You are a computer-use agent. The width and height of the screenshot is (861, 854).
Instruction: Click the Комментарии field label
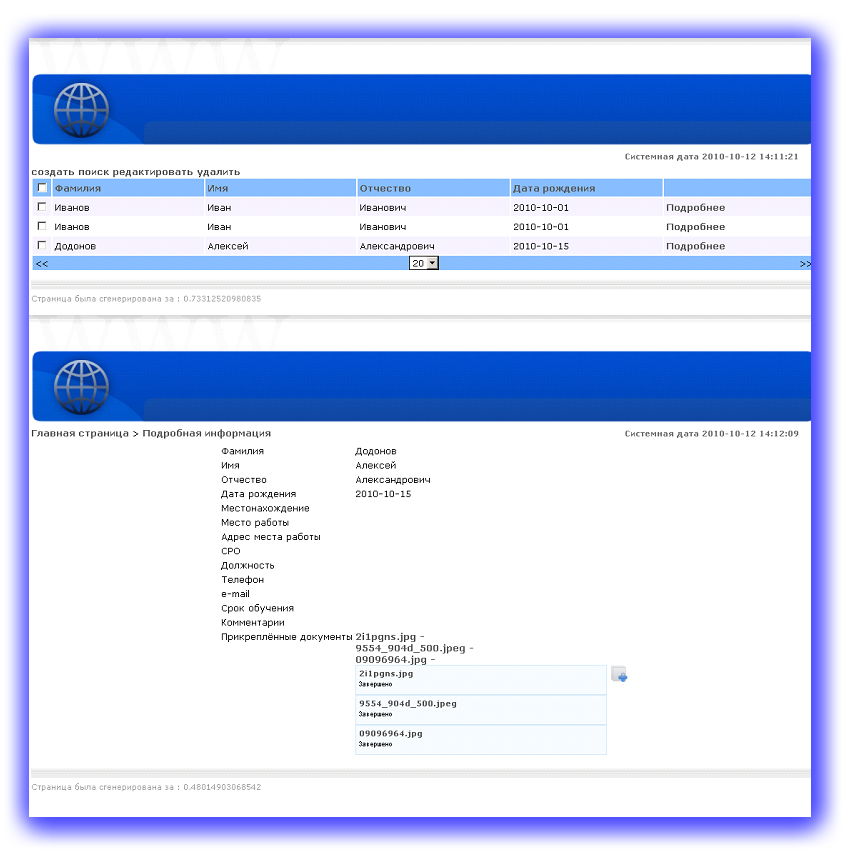(253, 622)
